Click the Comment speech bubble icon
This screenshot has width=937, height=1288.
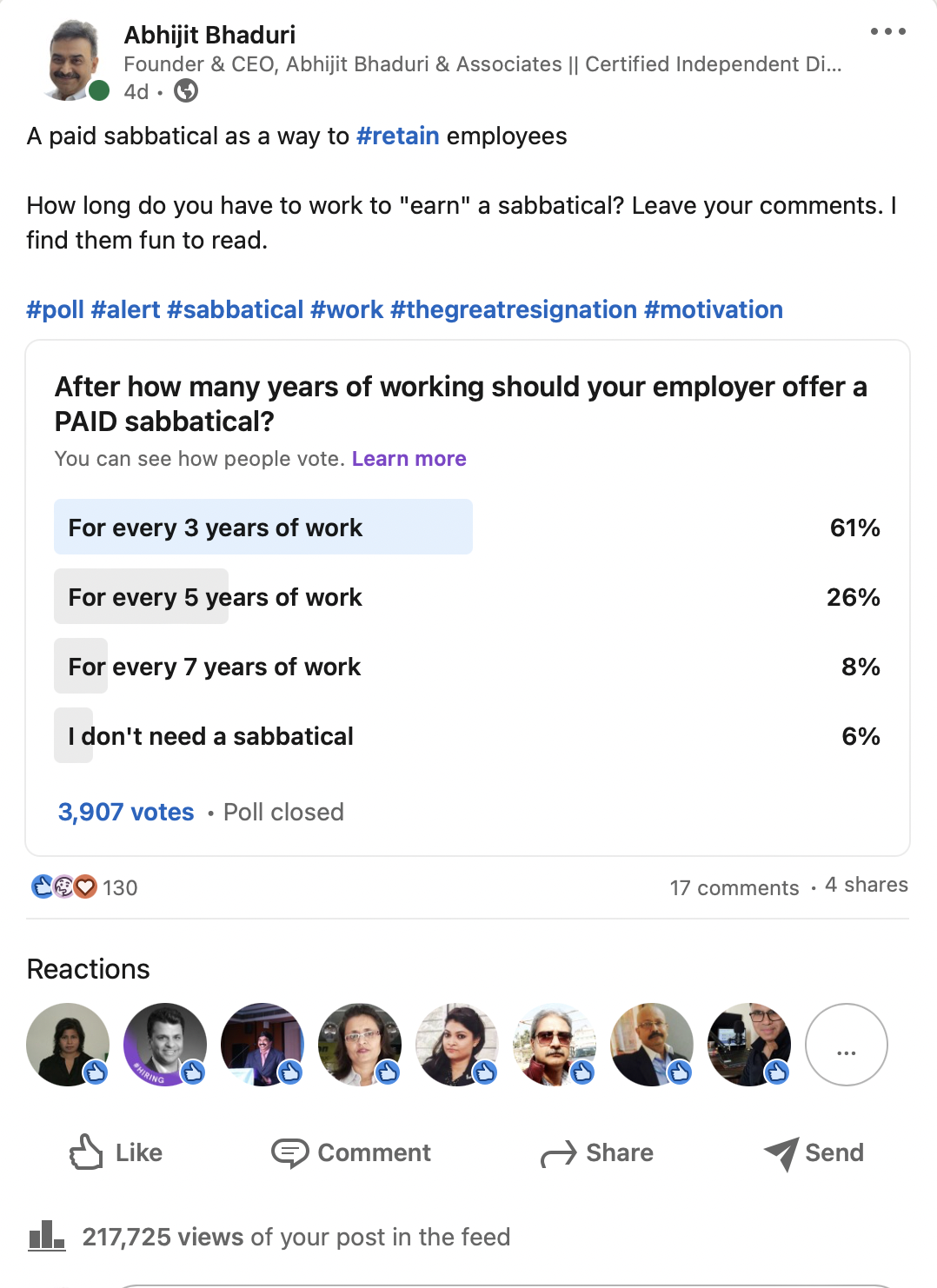[x=289, y=1152]
